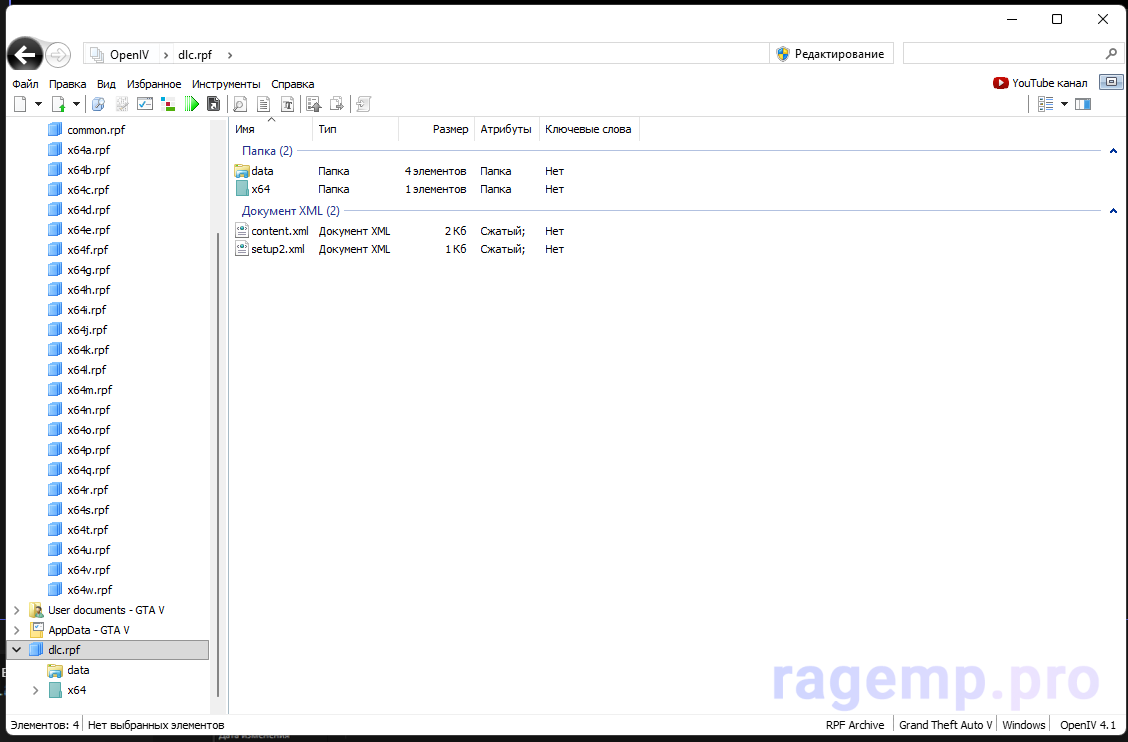Toggle the compact window button beside YouTube
This screenshot has width=1128, height=742.
(1111, 83)
